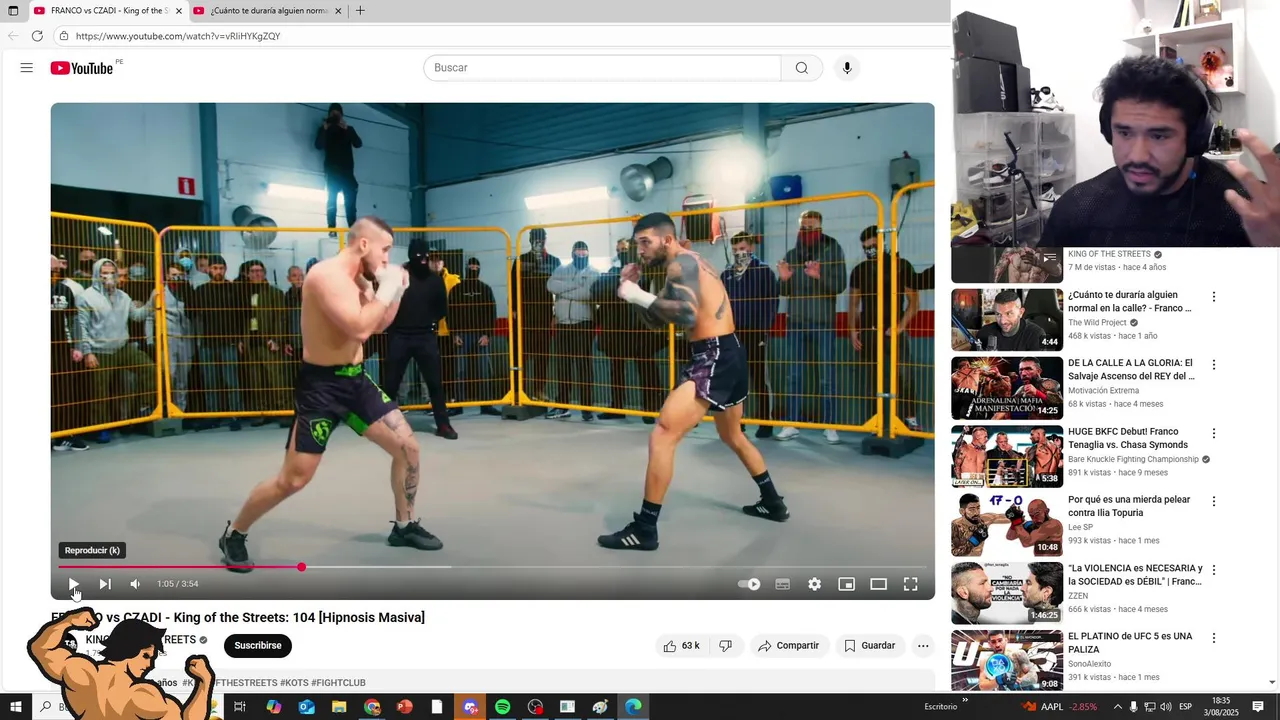Focus the Buscar search field

(x=602, y=68)
